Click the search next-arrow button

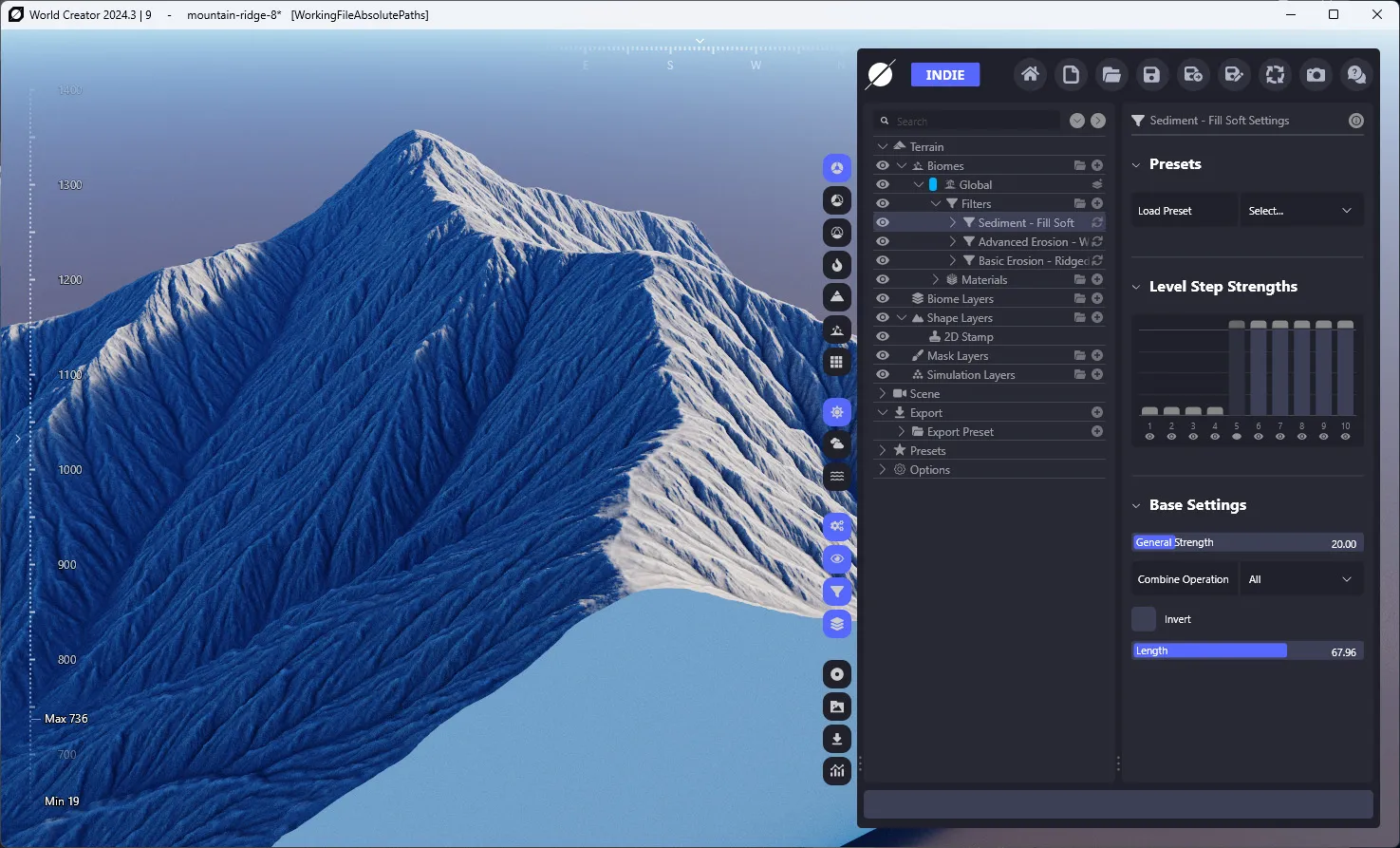click(x=1098, y=121)
